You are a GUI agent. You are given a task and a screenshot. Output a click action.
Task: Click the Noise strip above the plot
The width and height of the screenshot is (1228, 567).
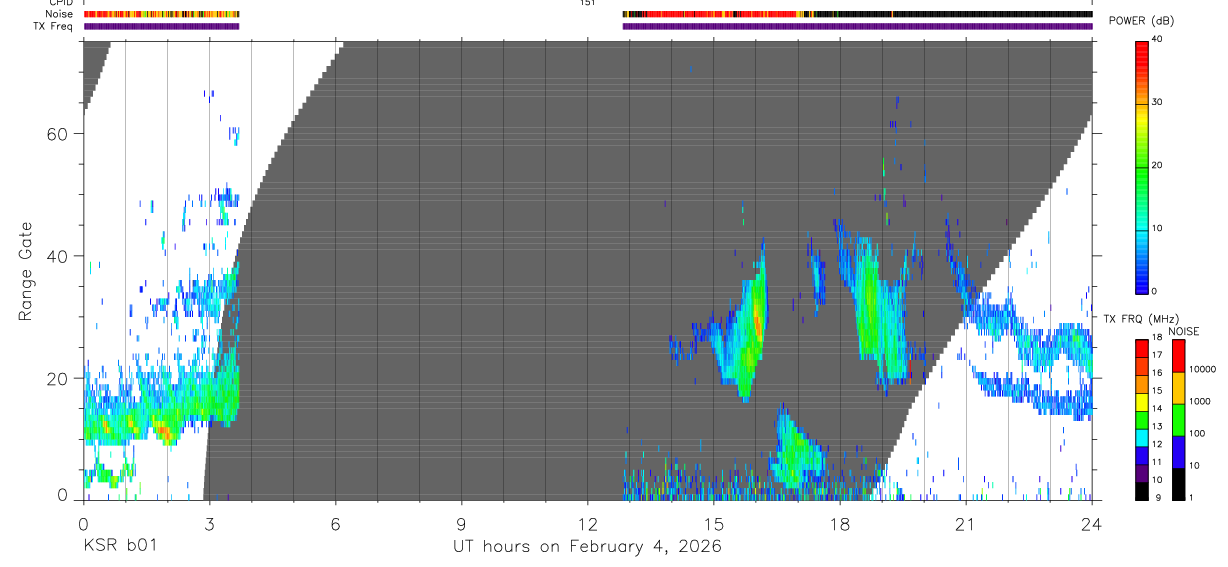[588, 14]
